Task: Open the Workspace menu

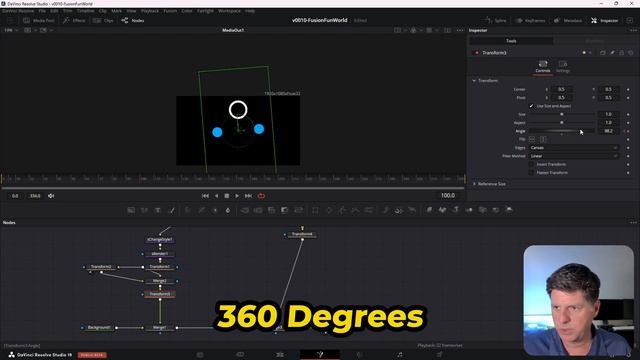Action: coord(229,11)
